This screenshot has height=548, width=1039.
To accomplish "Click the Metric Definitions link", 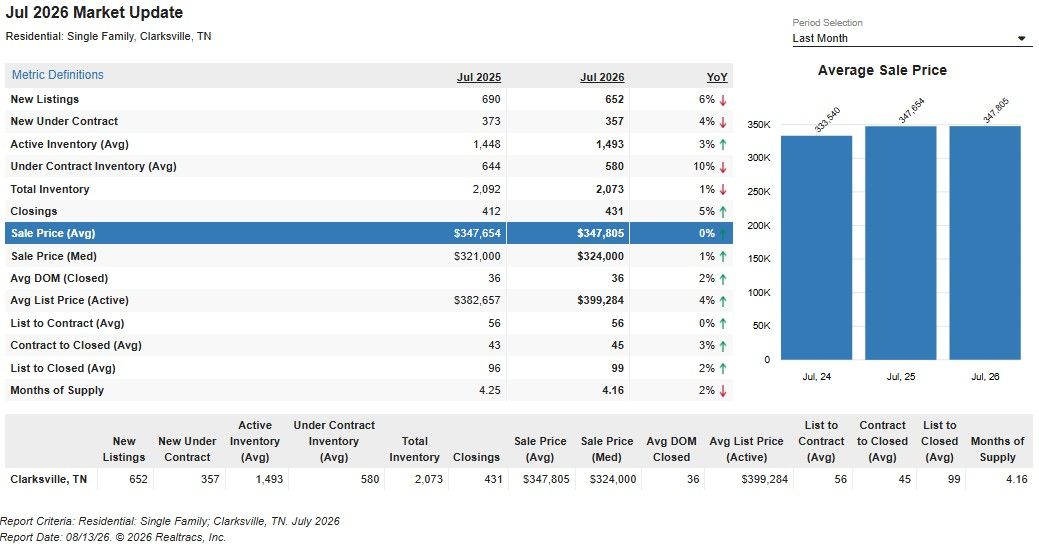I will (x=58, y=75).
